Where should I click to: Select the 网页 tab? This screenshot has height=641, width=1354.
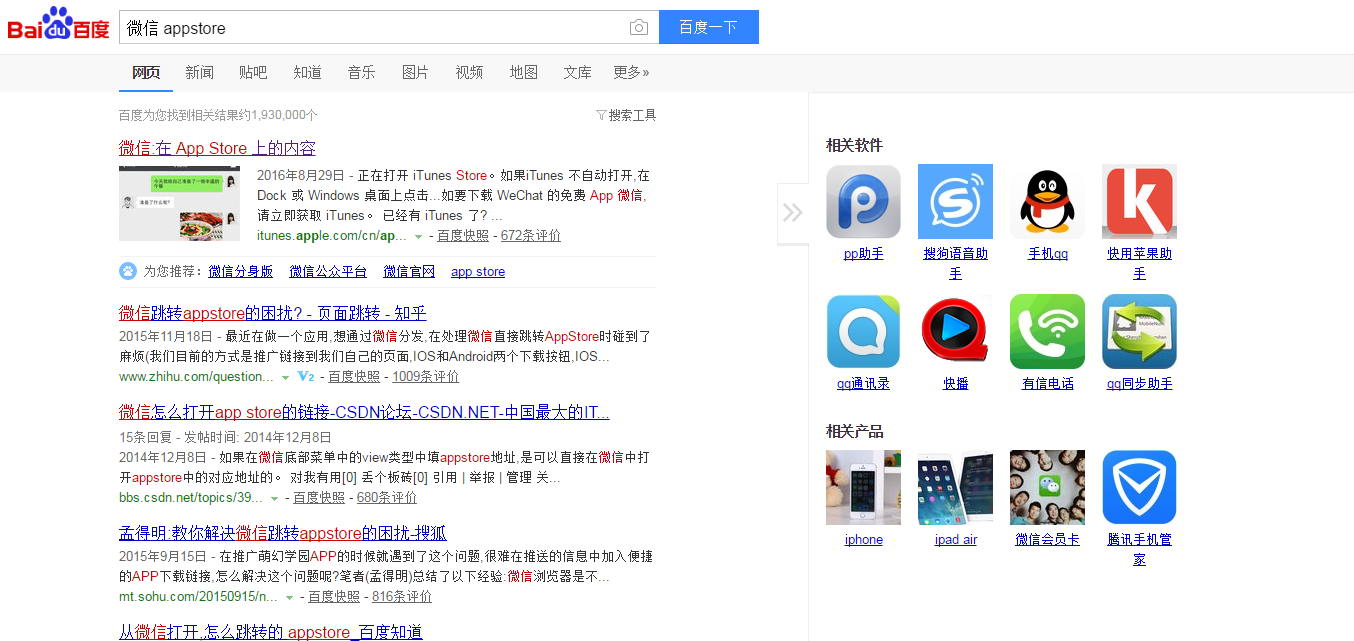coord(146,72)
